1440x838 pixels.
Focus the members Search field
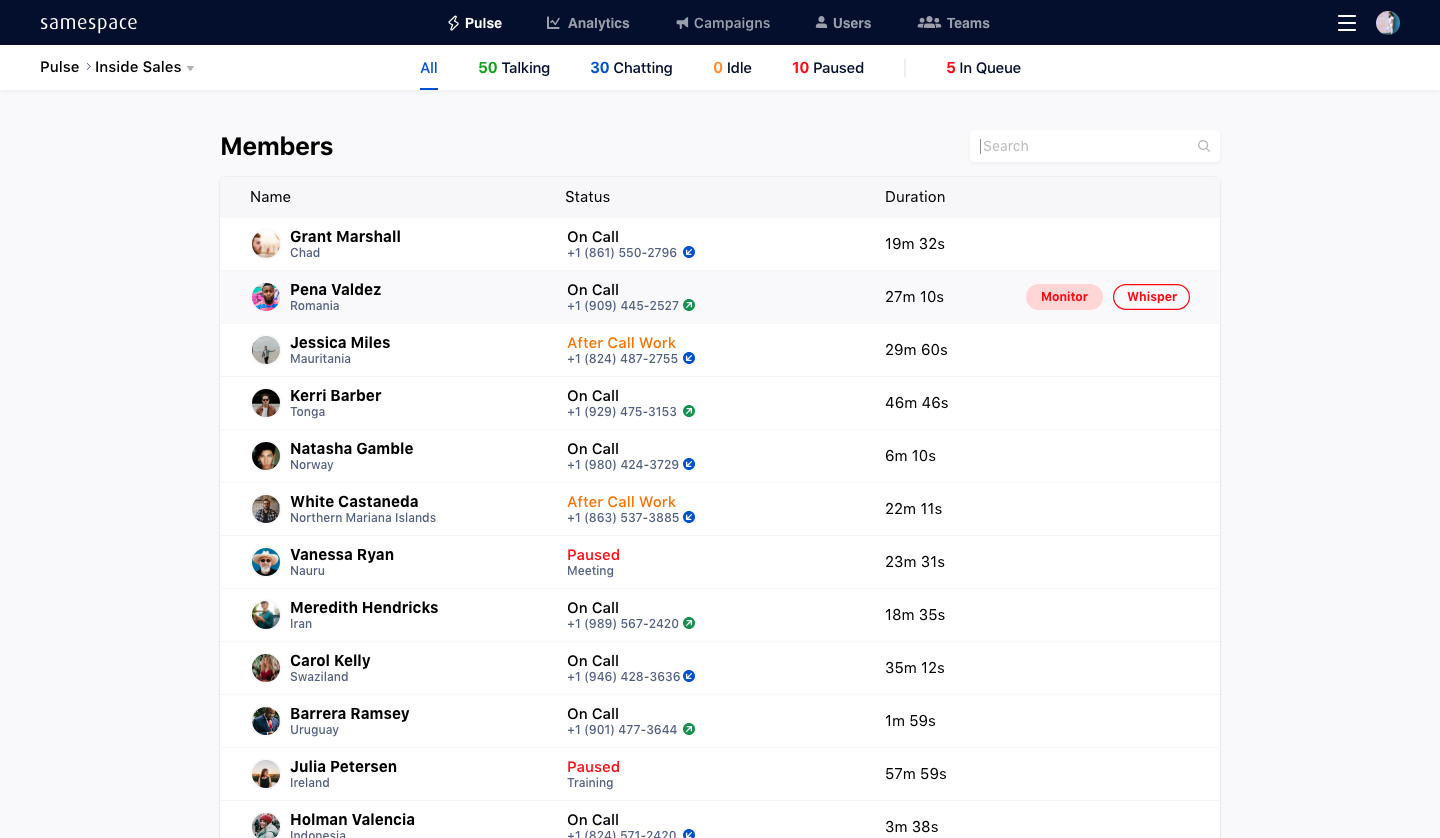pyautogui.click(x=1095, y=146)
